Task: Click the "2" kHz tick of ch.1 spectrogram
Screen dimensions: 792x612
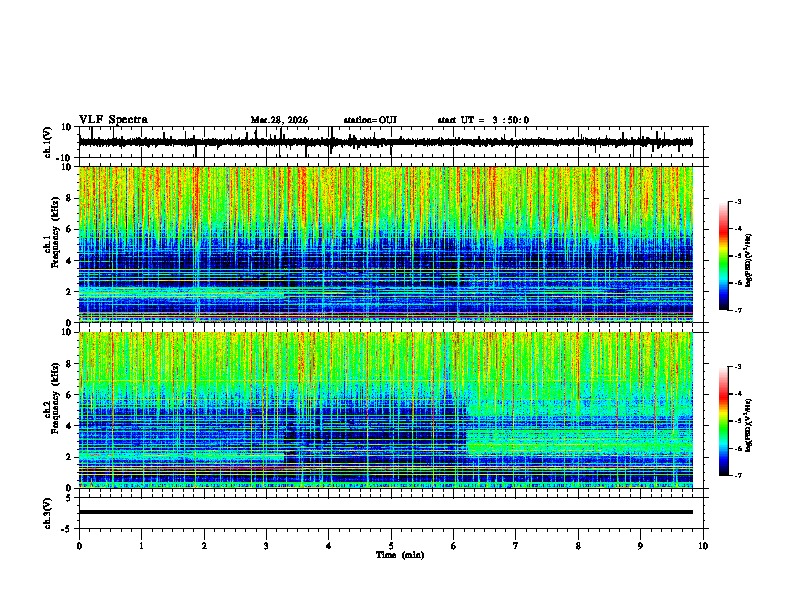Action: click(69, 292)
